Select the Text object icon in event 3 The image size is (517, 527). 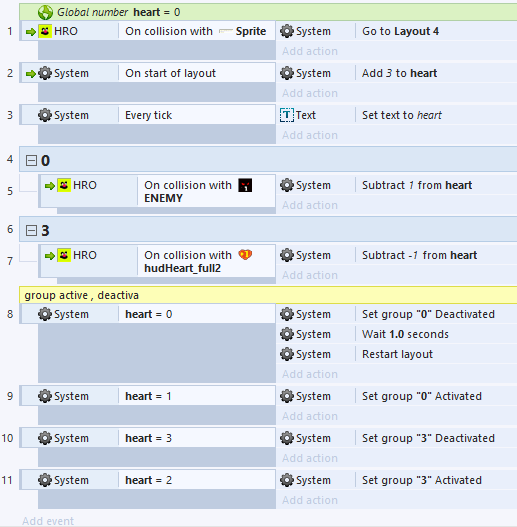tap(287, 115)
